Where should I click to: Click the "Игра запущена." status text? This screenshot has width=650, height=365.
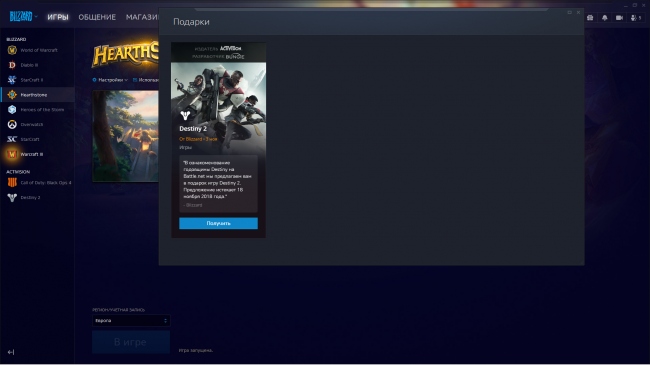click(x=196, y=350)
